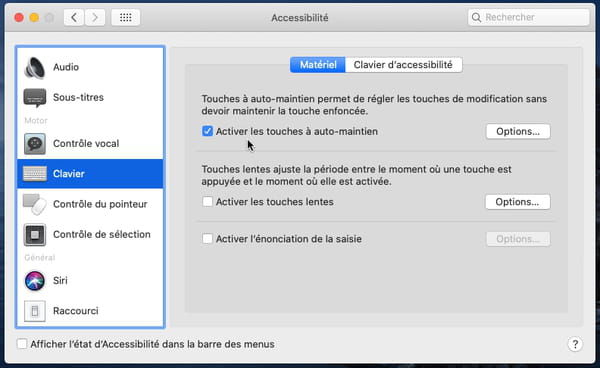This screenshot has height=368, width=600.
Task: Open the Contrôle du pointeur icon
Action: point(35,204)
